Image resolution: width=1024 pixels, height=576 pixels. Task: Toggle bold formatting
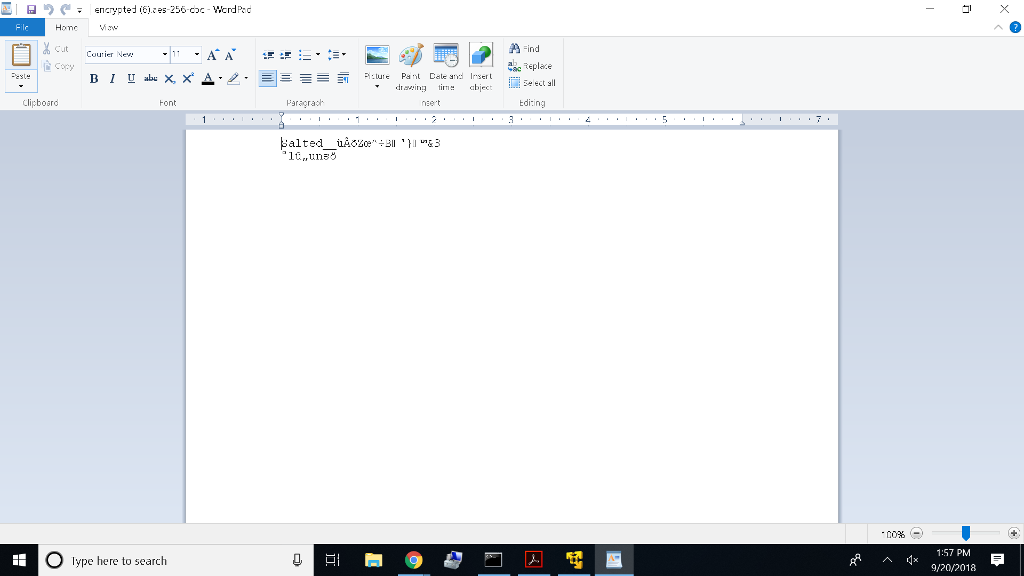pos(93,78)
